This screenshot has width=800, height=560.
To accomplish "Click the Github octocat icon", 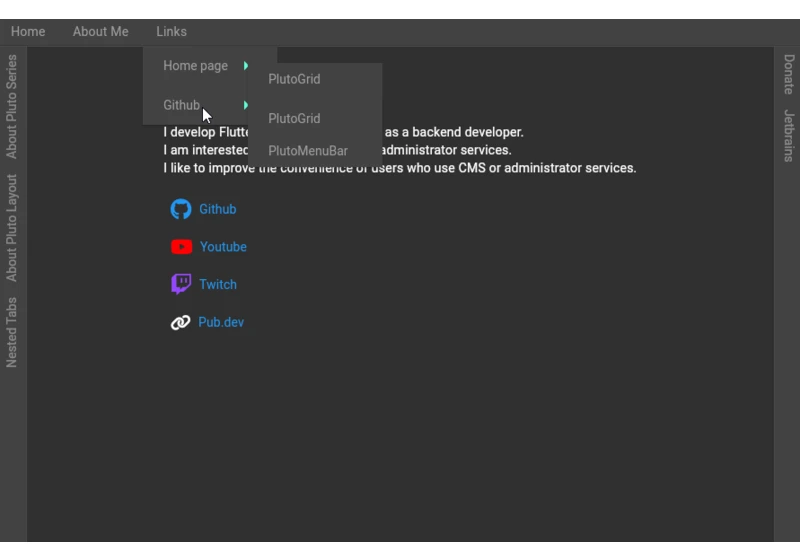I will click(181, 209).
